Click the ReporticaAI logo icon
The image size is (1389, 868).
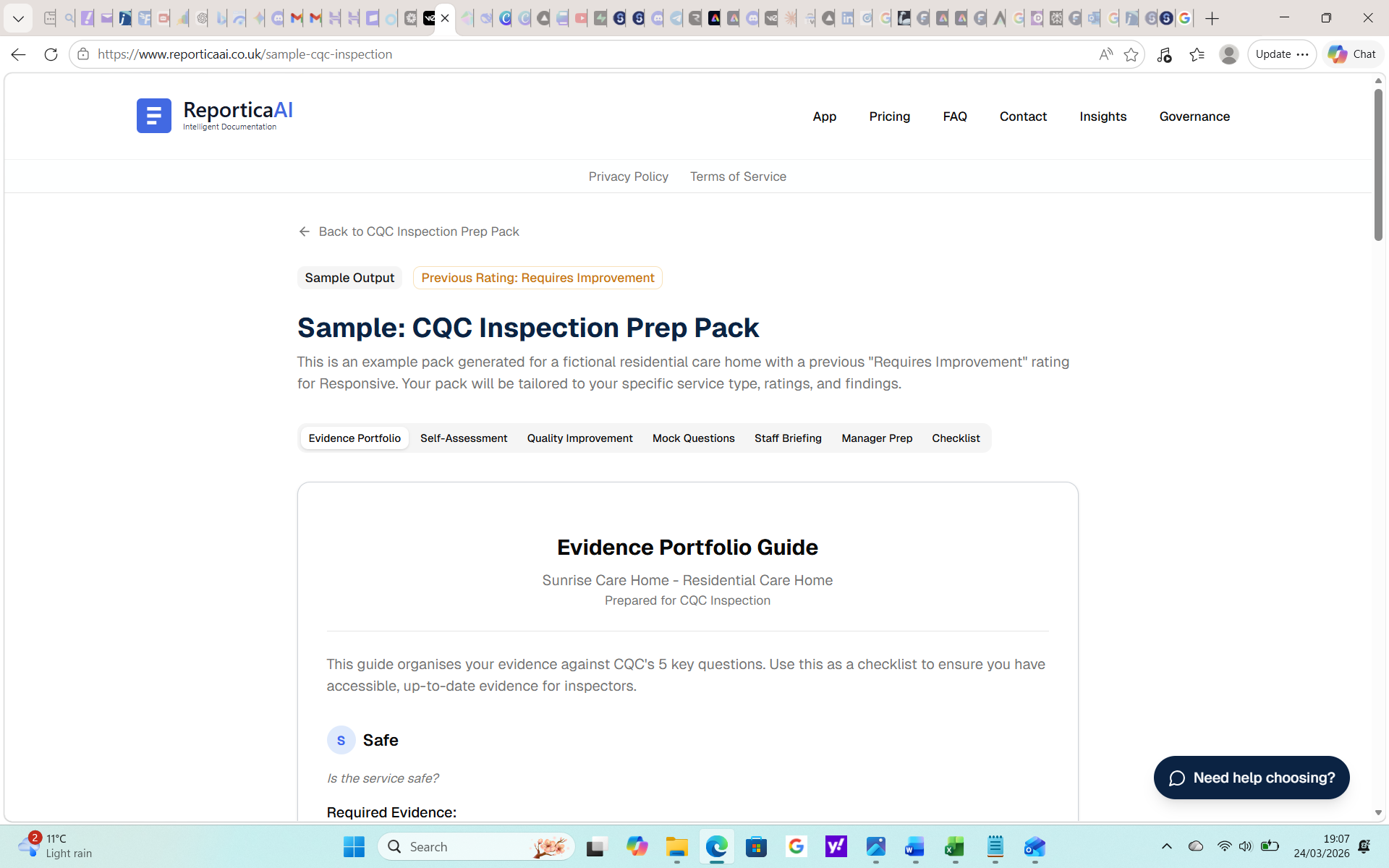(x=153, y=116)
